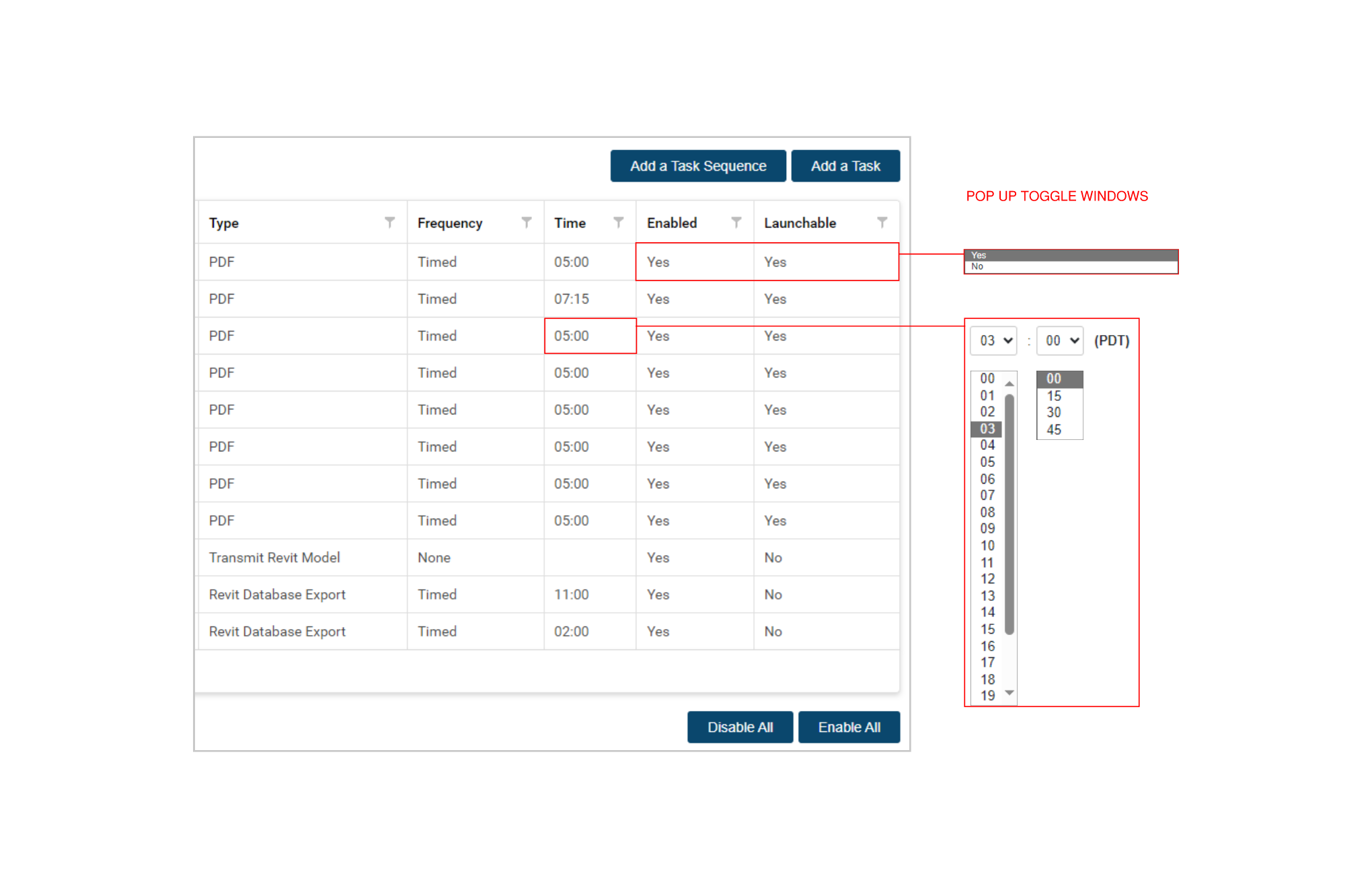Click the Add a Task Sequence button
This screenshot has height=888, width=1372.
(697, 166)
